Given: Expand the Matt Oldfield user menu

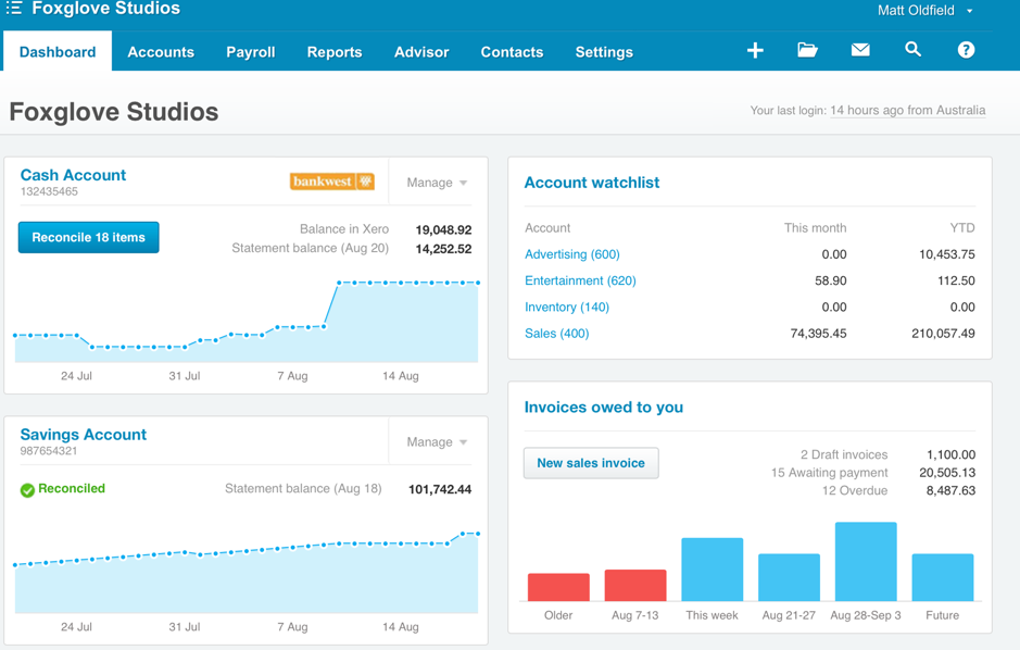Looking at the screenshot, I should coord(925,11).
